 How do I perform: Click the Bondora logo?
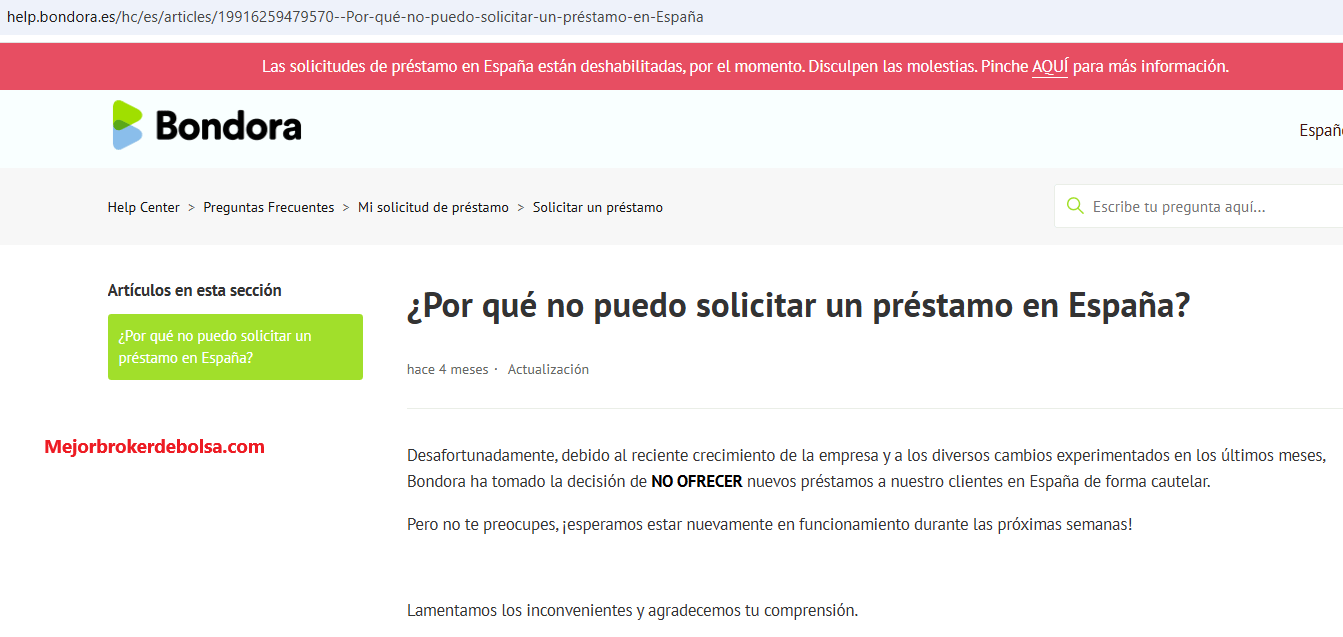[207, 125]
